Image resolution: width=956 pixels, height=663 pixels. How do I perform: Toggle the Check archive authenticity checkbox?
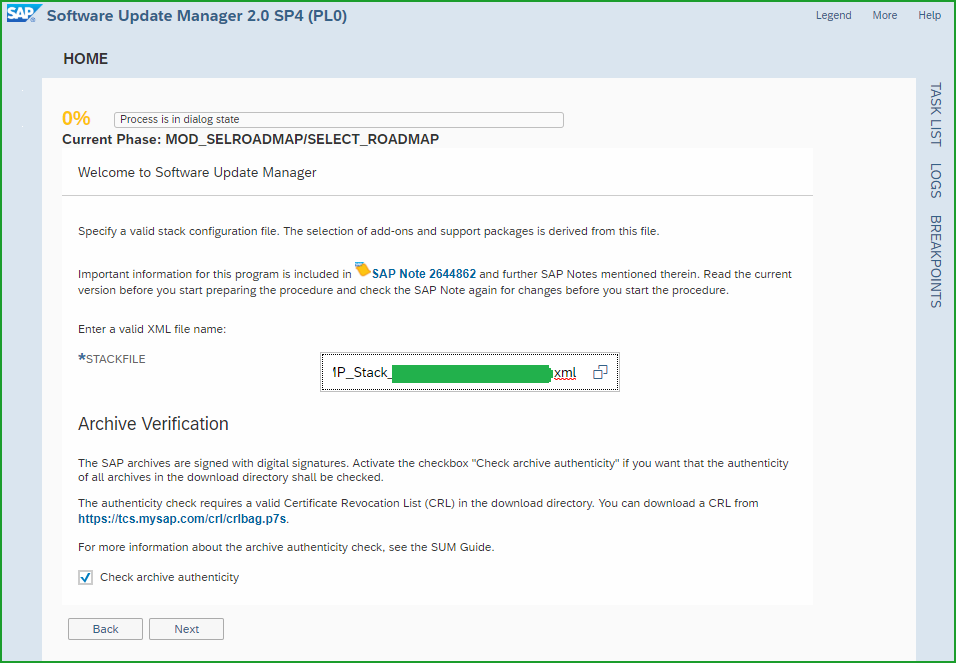click(x=85, y=578)
